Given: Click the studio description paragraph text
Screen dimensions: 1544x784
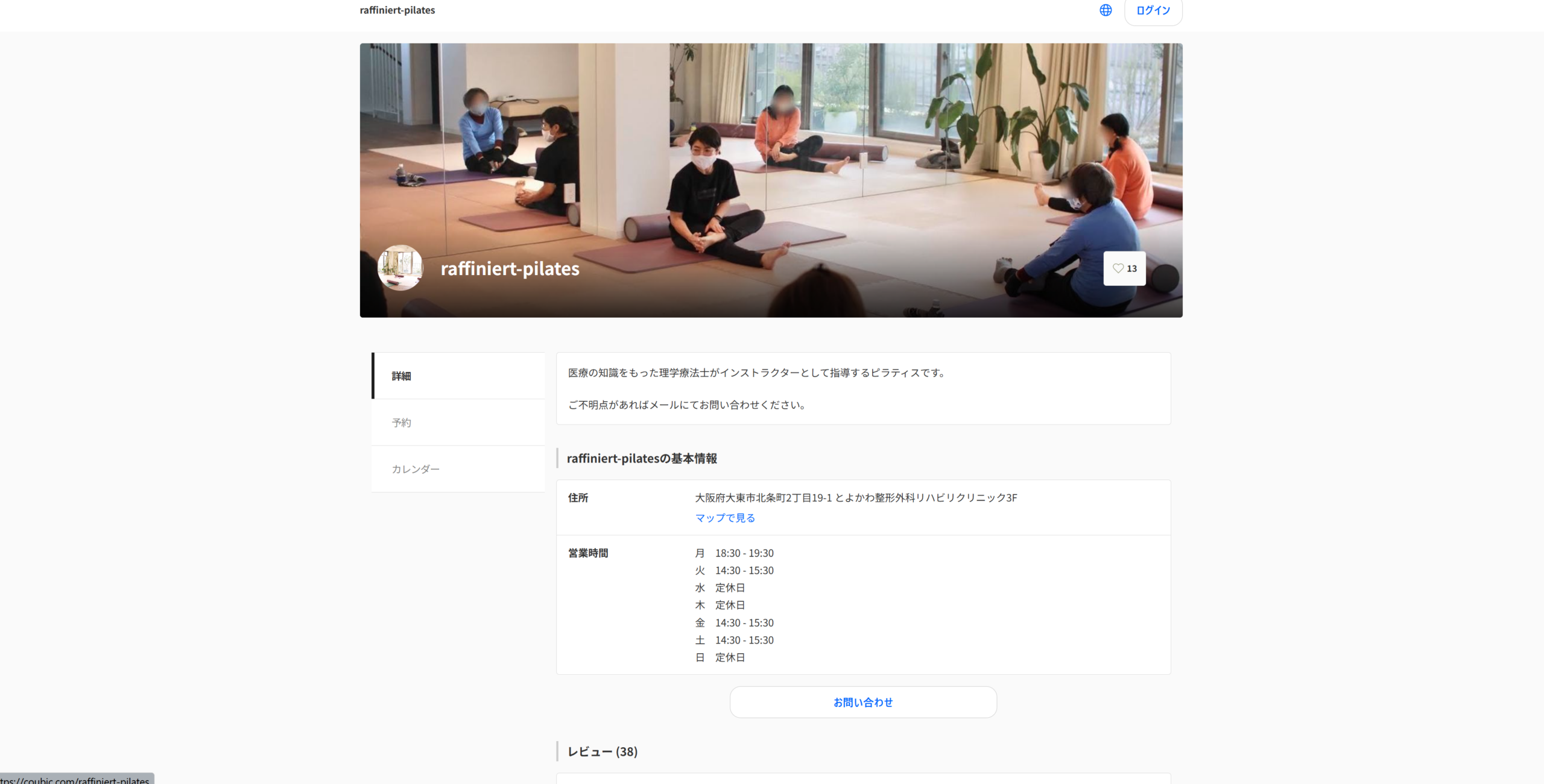Looking at the screenshot, I should (756, 373).
